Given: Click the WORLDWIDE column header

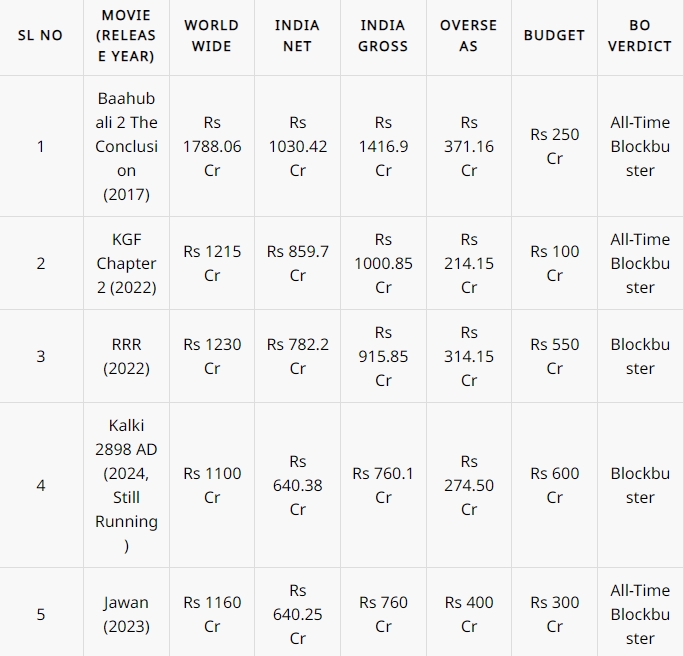Looking at the screenshot, I should click(x=211, y=35).
